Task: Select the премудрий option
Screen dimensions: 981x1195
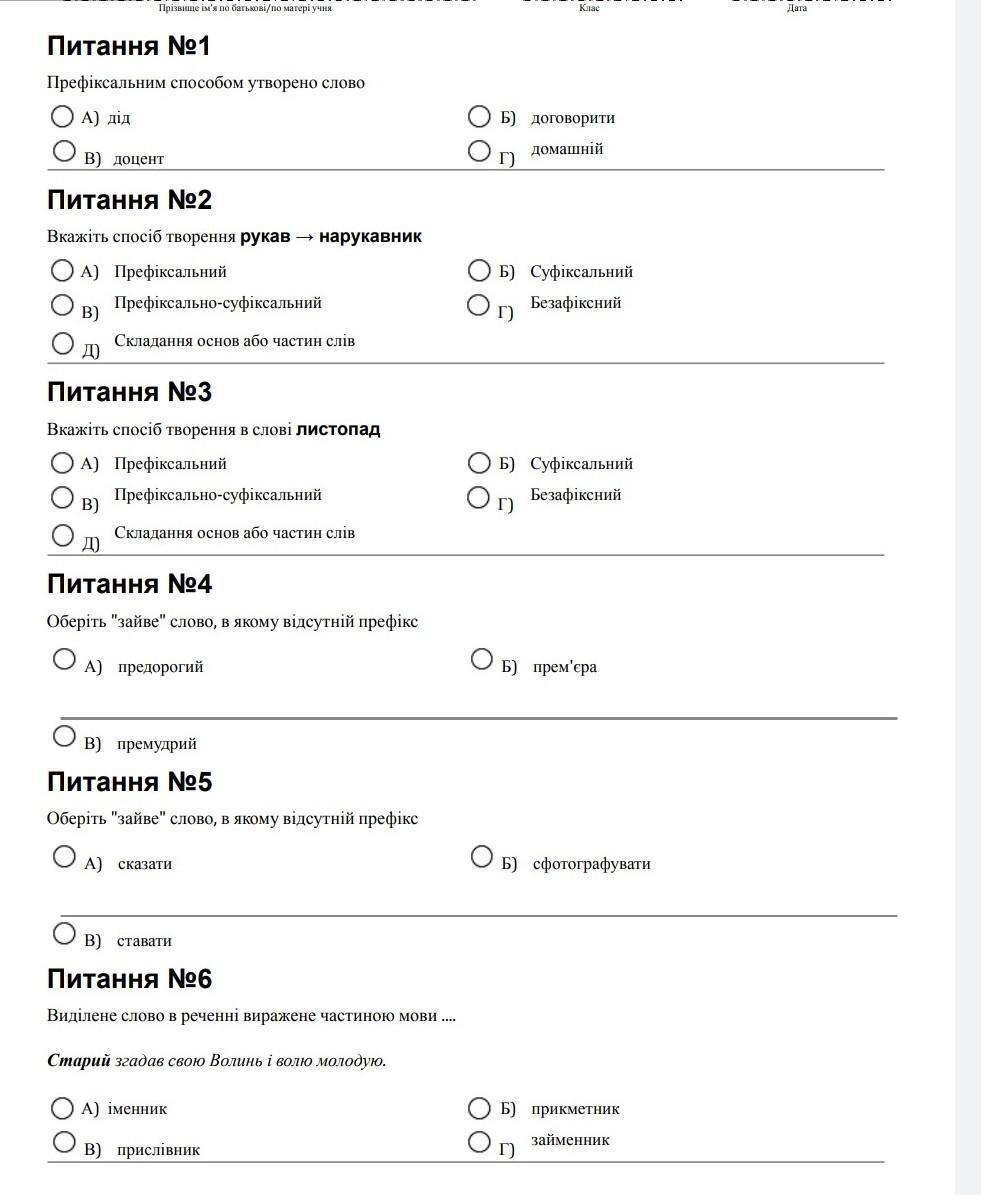Action: [x=64, y=736]
